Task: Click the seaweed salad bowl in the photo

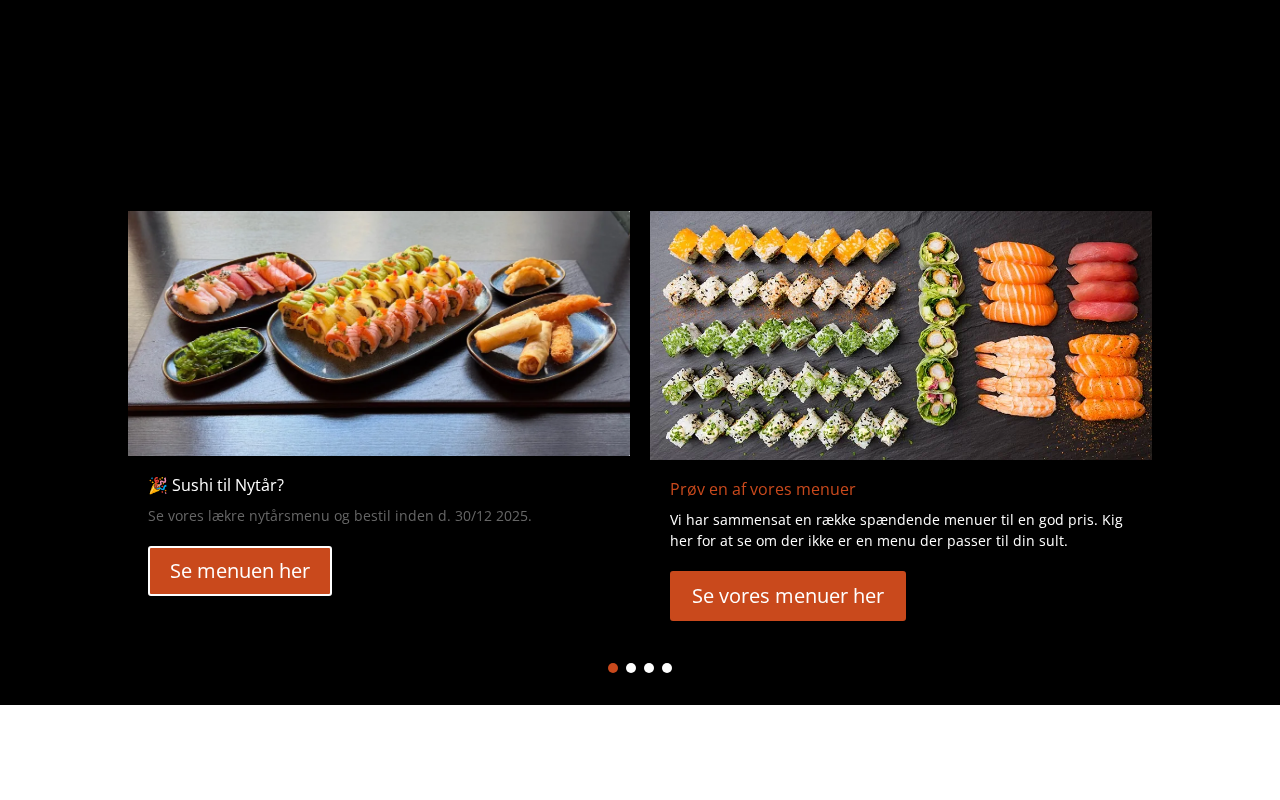Action: (214, 355)
